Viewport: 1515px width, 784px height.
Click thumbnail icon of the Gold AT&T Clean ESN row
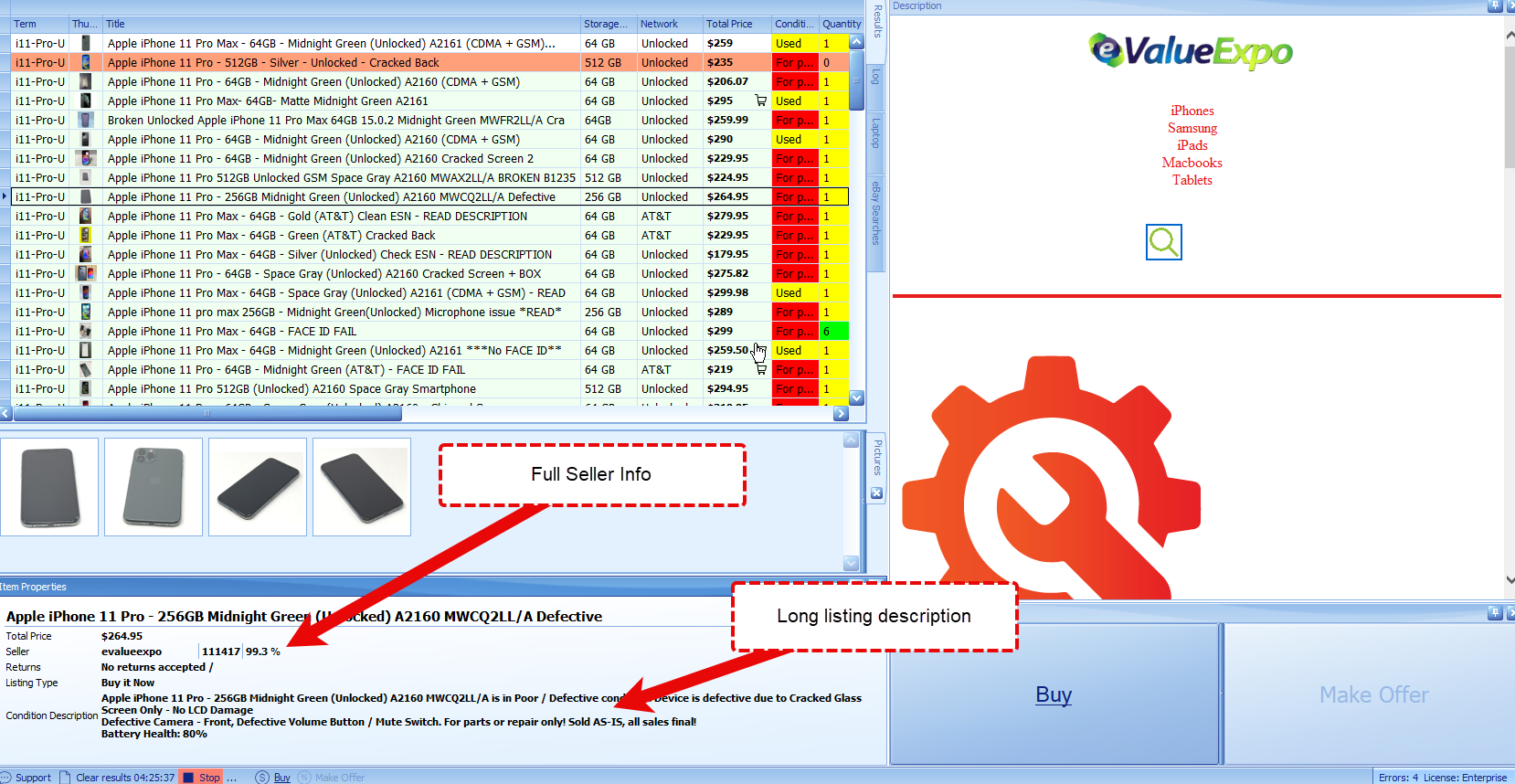pyautogui.click(x=85, y=216)
